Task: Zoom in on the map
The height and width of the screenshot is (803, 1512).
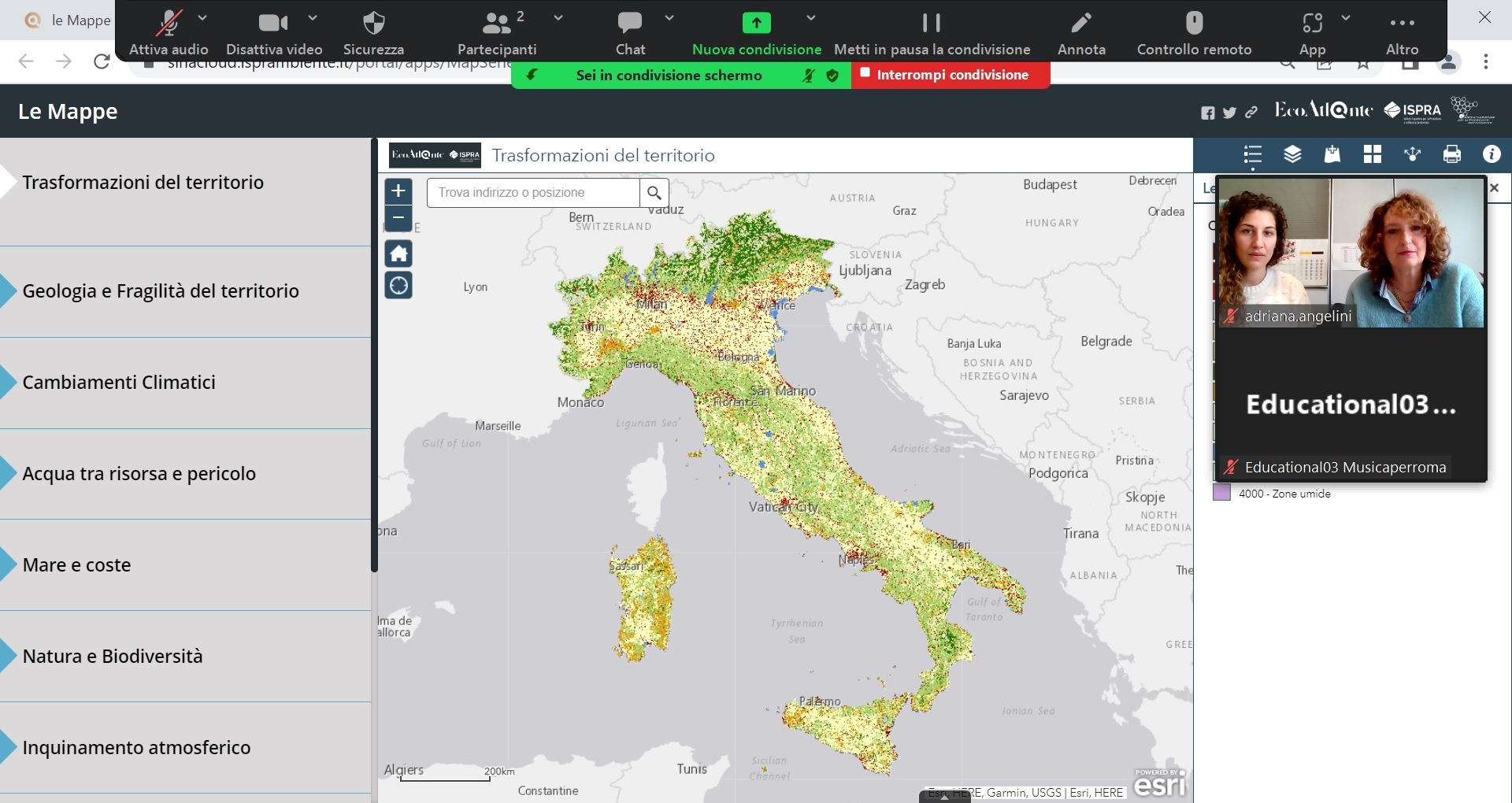Action: pyautogui.click(x=398, y=191)
